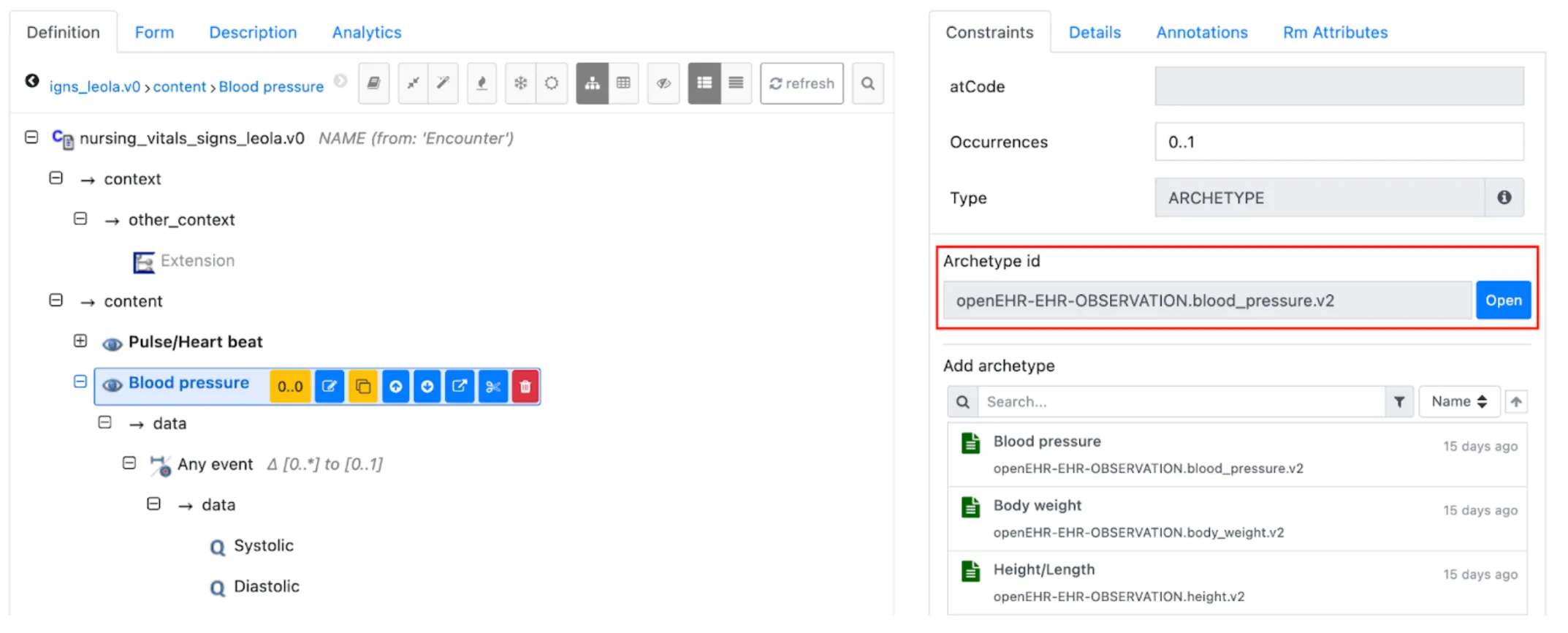Image resolution: width=1568 pixels, height=633 pixels.
Task: Open the Rm Attributes tab
Action: [x=1335, y=32]
